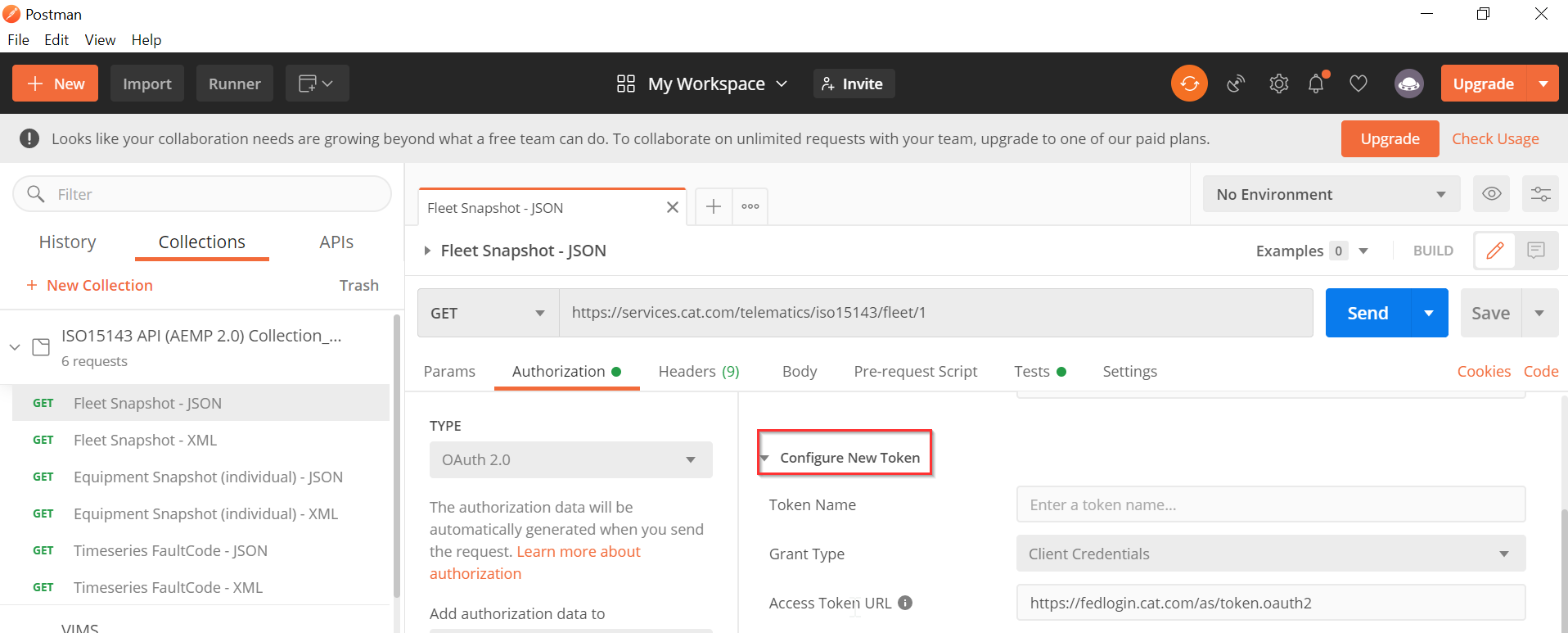Create a New Collection
Image resolution: width=1568 pixels, height=633 pixels.
pyautogui.click(x=90, y=285)
